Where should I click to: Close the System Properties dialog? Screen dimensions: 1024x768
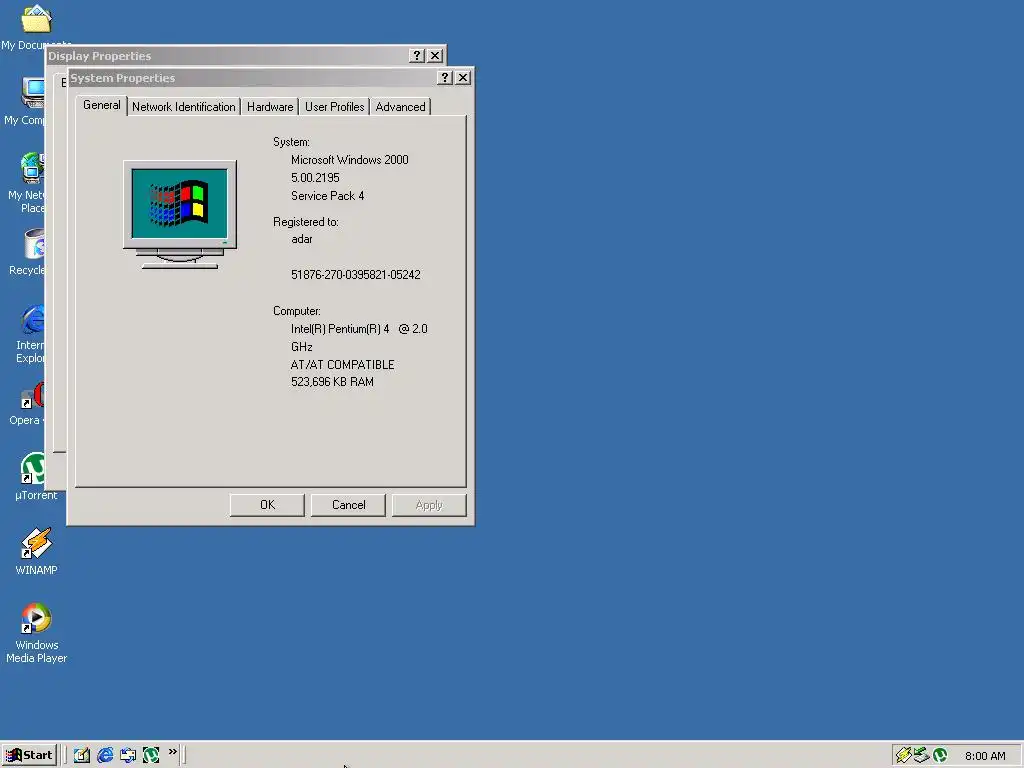point(463,78)
